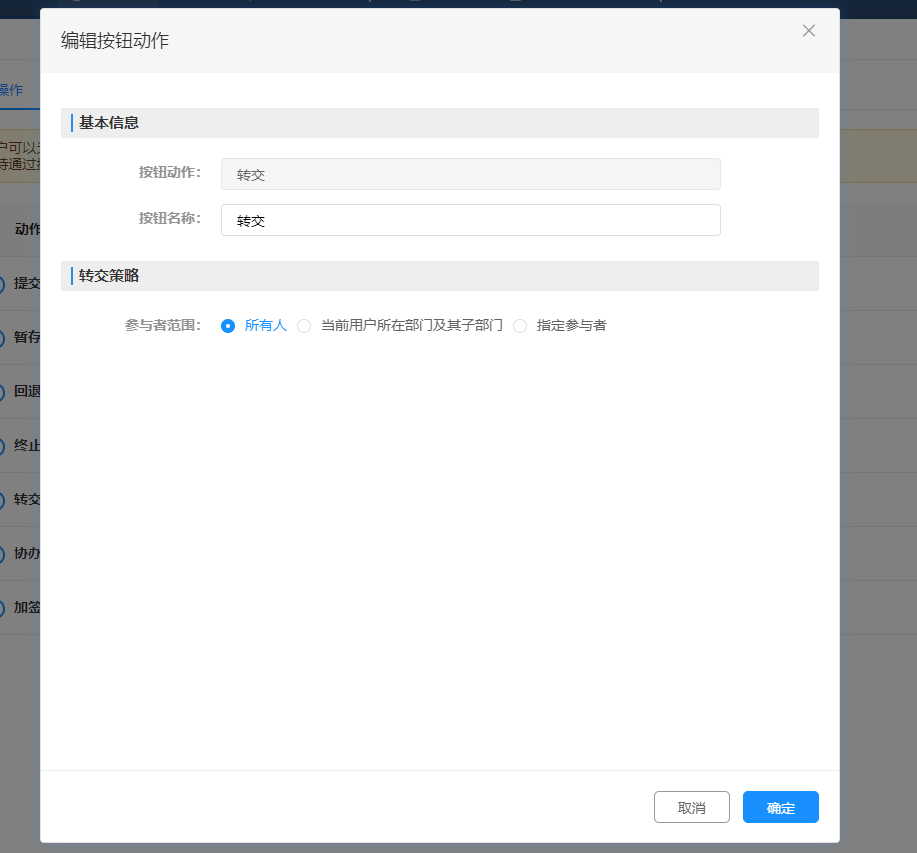Select the 所有人 radio option
917x853 pixels.
(x=228, y=326)
